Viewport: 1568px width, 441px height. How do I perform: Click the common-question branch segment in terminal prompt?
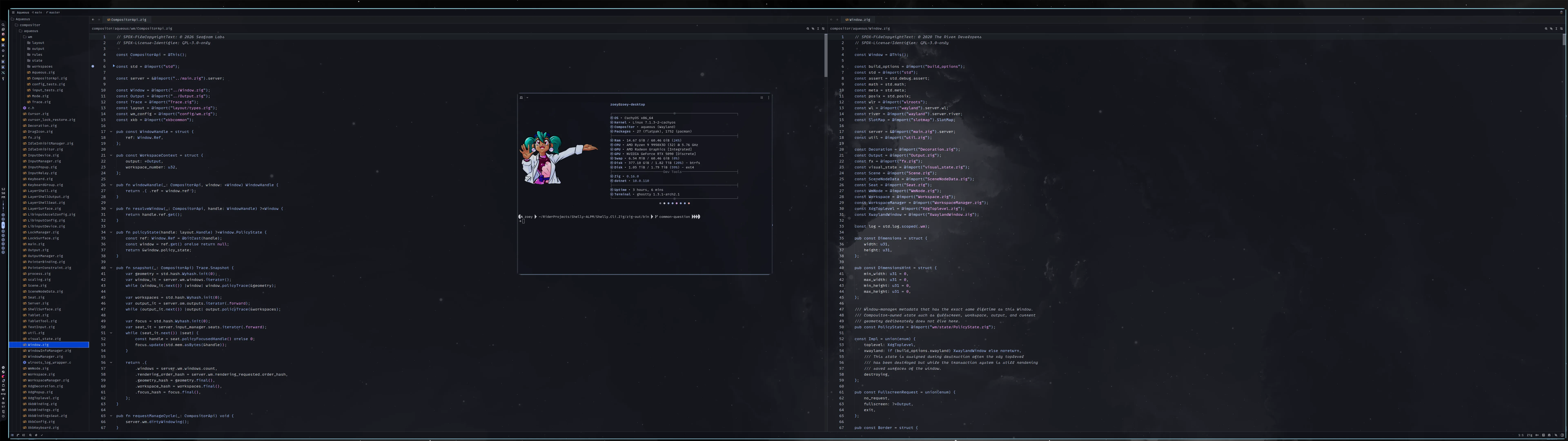click(673, 217)
